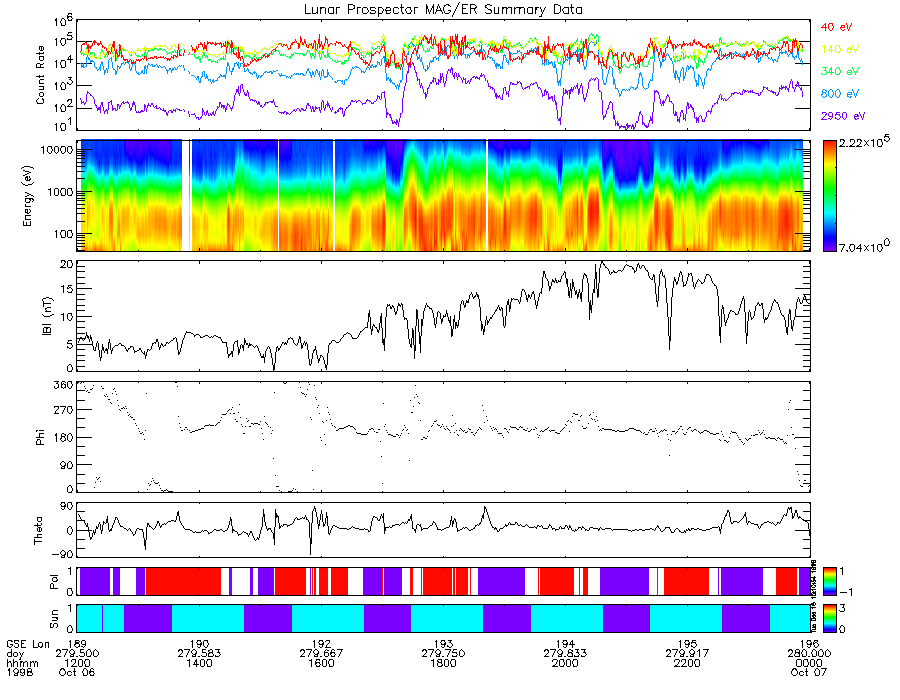
Task: Click the '-90' tick on the Theta axis
Action: pyautogui.click(x=63, y=554)
